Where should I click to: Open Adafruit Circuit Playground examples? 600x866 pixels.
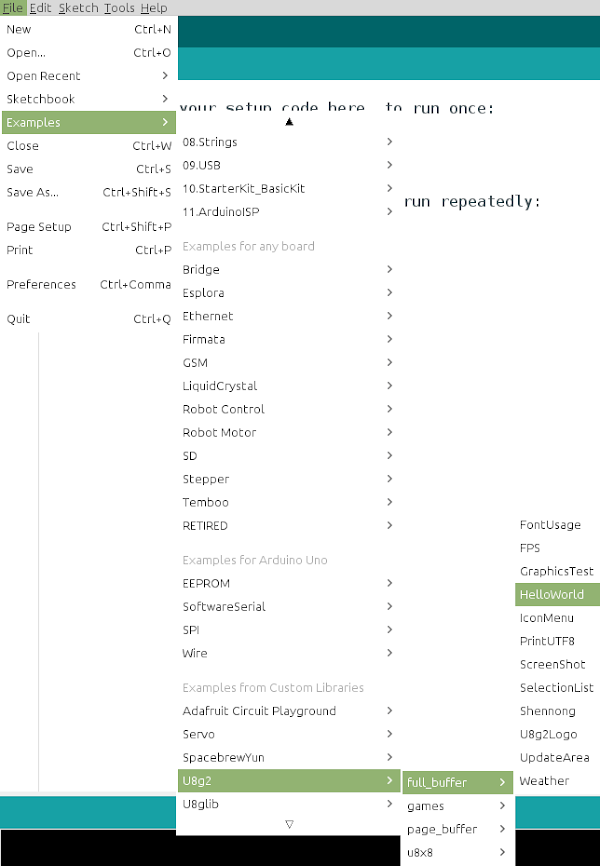click(x=288, y=711)
